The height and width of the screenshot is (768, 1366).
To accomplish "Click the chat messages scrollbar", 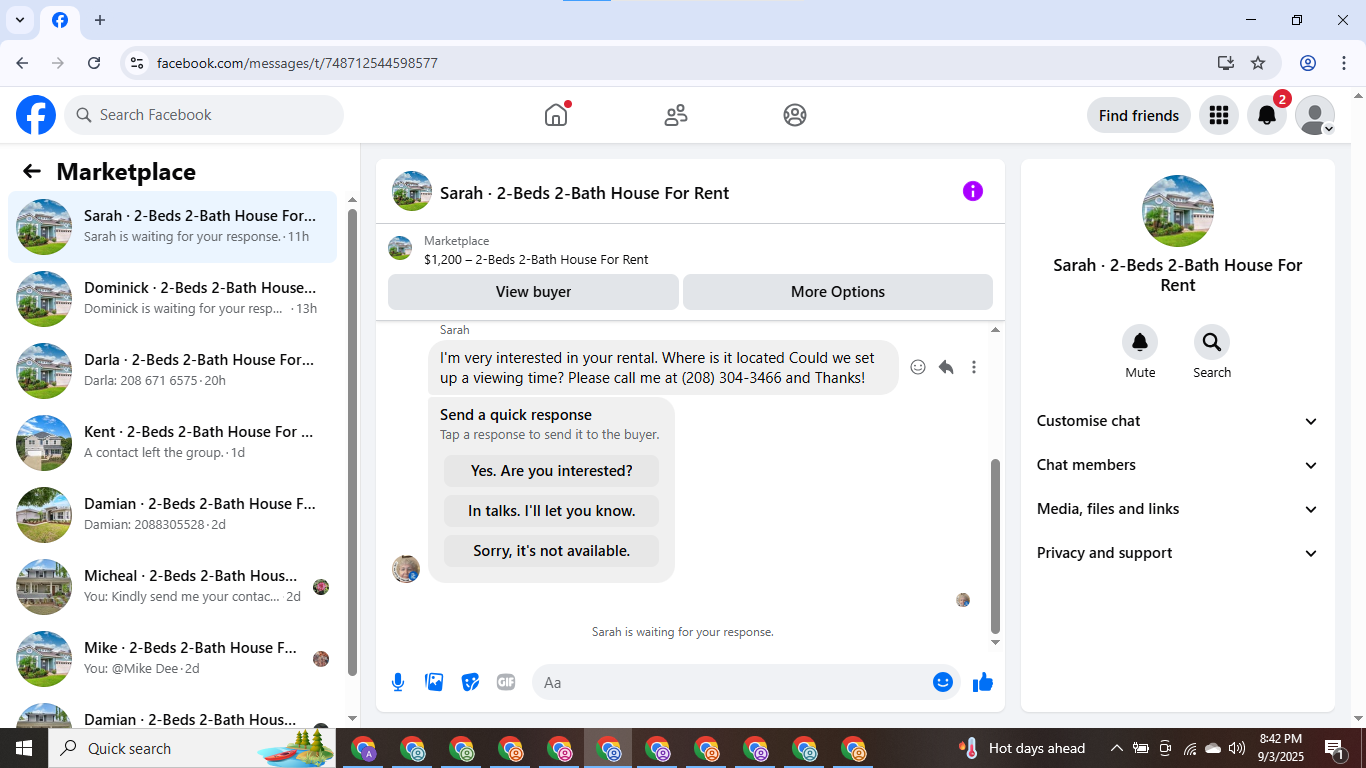I will pyautogui.click(x=995, y=547).
